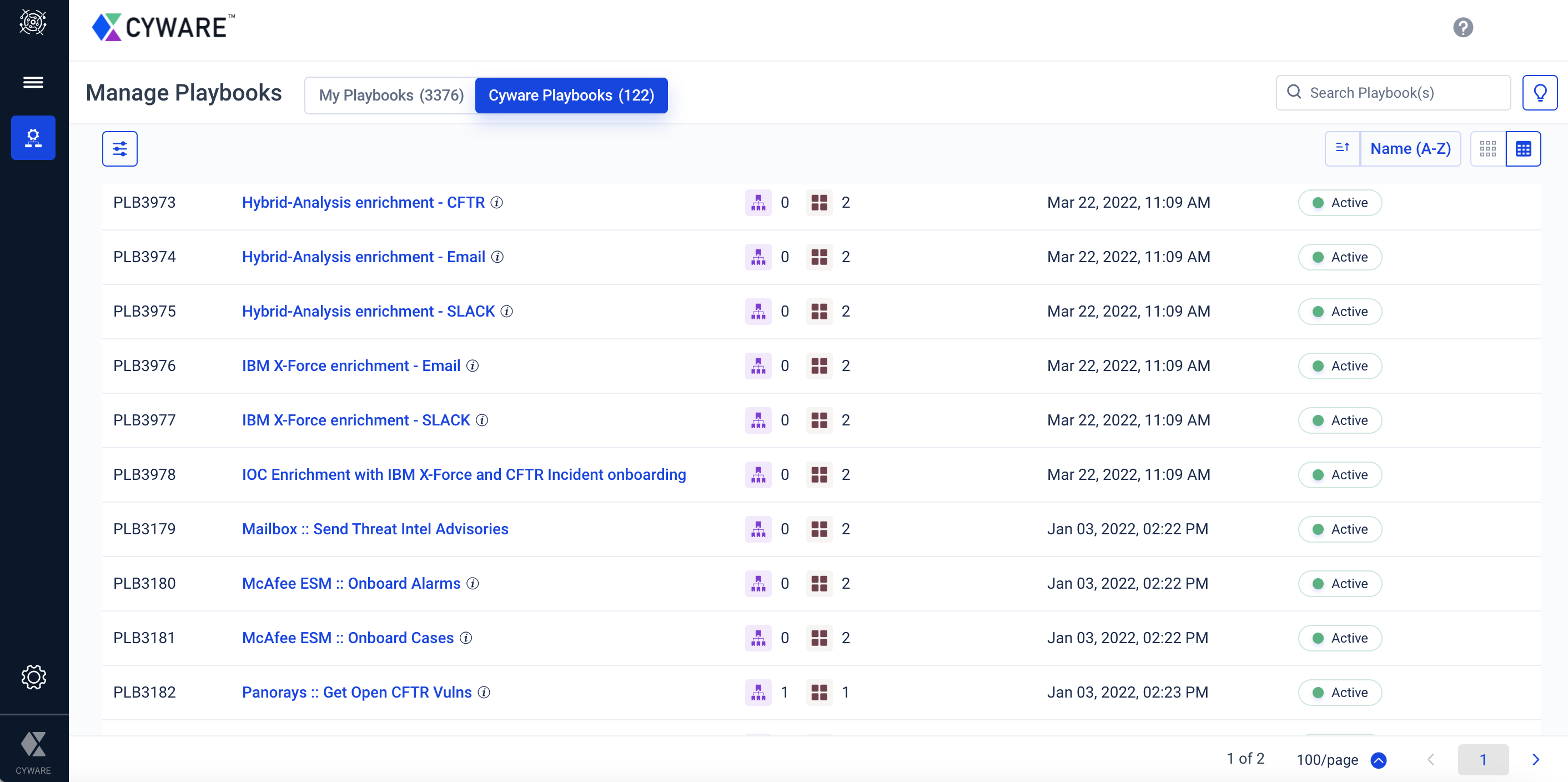This screenshot has height=782, width=1568.
Task: Switch to table list view
Action: click(1523, 149)
